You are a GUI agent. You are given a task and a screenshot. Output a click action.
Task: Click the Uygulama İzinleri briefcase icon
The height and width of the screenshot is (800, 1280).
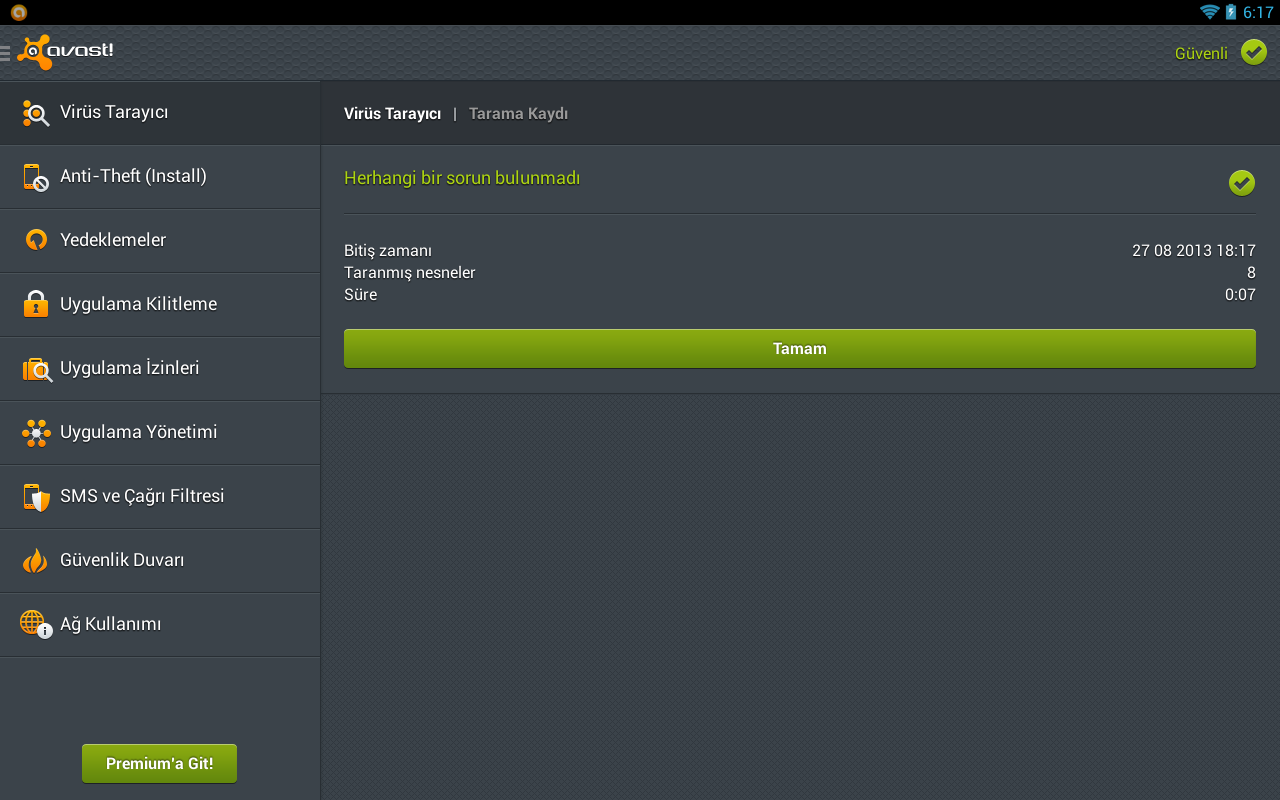click(x=36, y=369)
